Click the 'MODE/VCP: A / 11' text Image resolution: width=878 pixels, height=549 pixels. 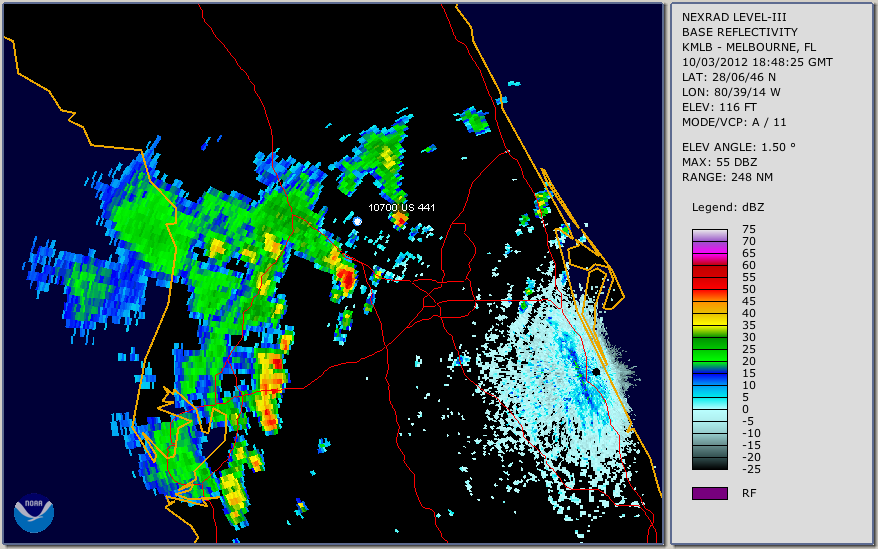tap(734, 122)
